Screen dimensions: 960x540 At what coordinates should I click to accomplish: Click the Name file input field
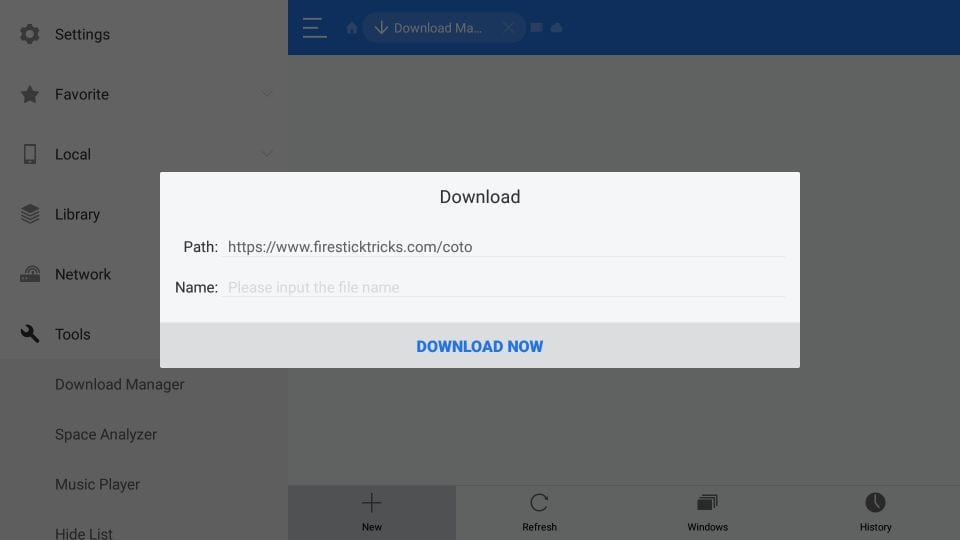pyautogui.click(x=503, y=287)
